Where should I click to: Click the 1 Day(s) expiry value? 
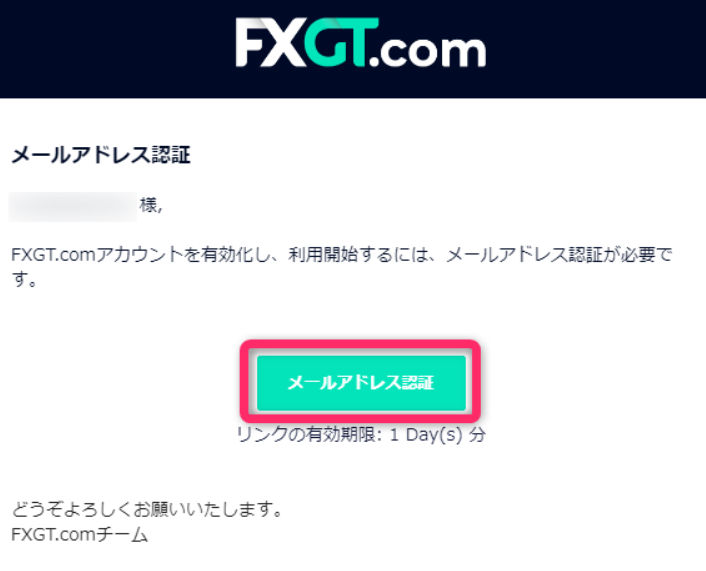(x=426, y=435)
